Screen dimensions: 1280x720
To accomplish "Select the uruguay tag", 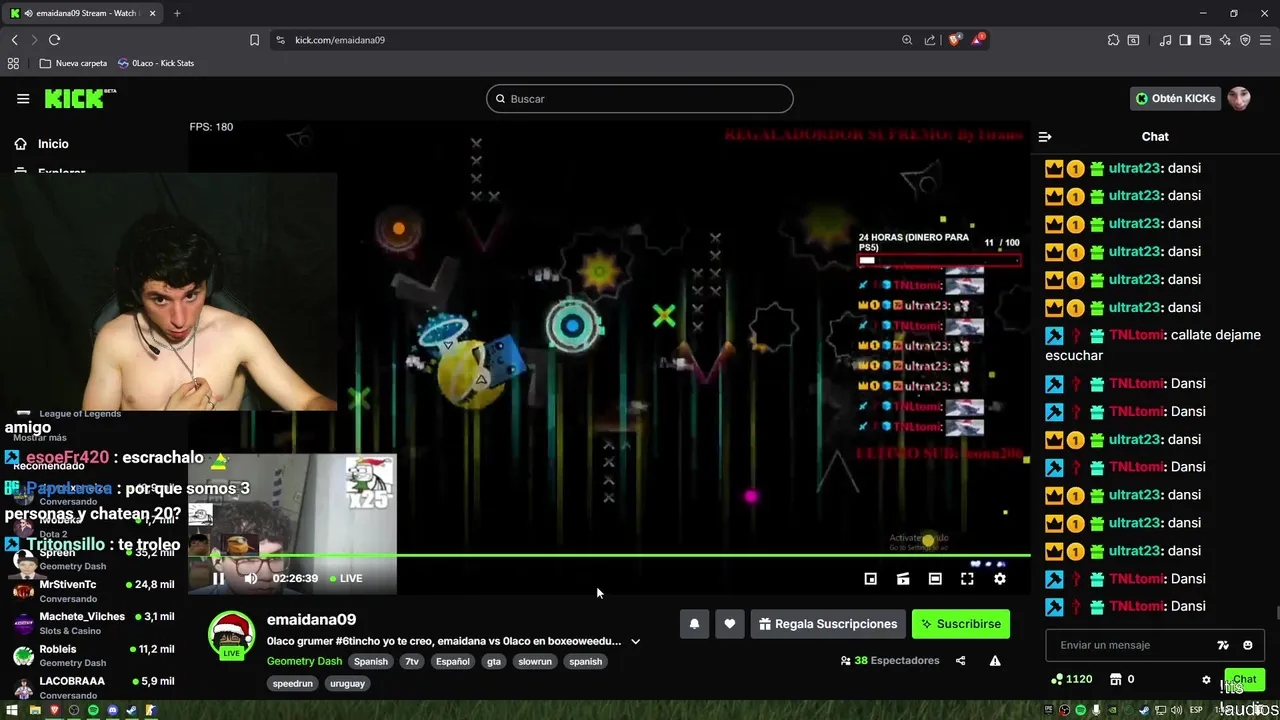I will (x=347, y=683).
